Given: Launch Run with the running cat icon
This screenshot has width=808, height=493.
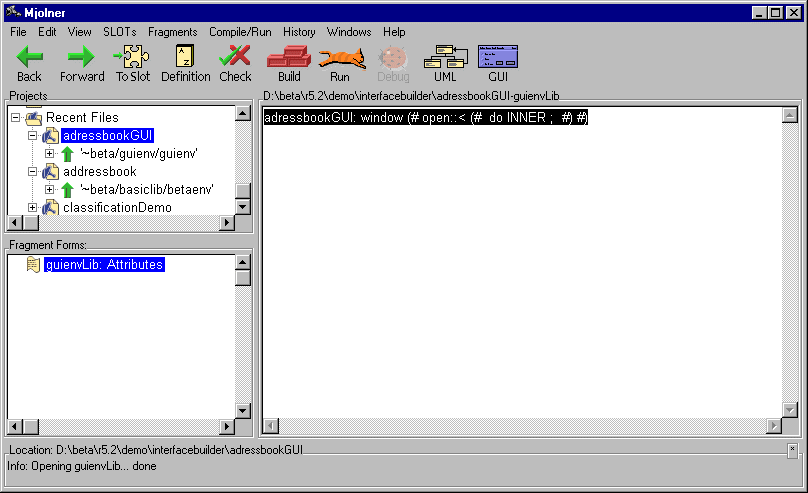Looking at the screenshot, I should click(340, 58).
